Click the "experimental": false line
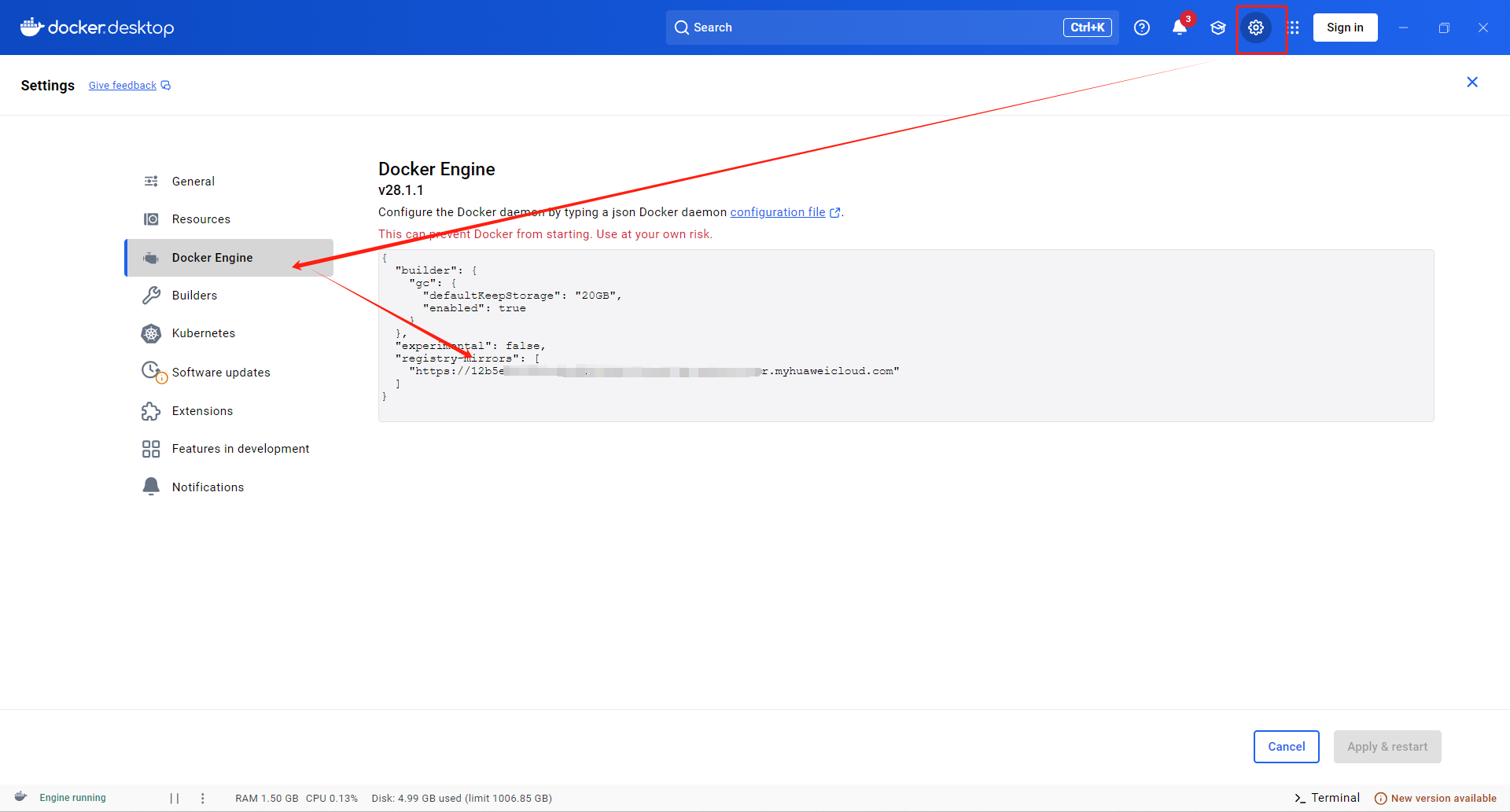The height and width of the screenshot is (812, 1510). point(470,346)
